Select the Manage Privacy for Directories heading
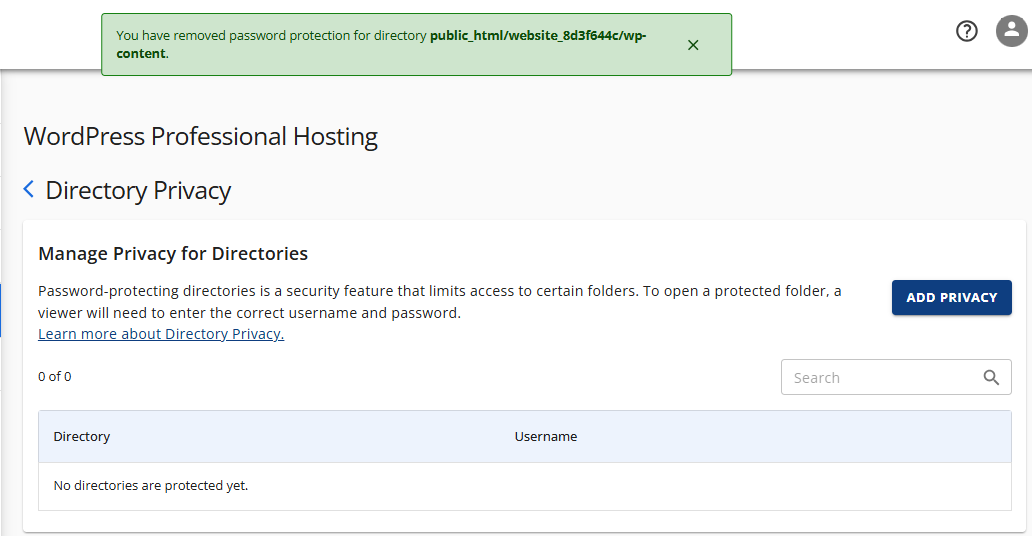The width and height of the screenshot is (1032, 536). (173, 253)
